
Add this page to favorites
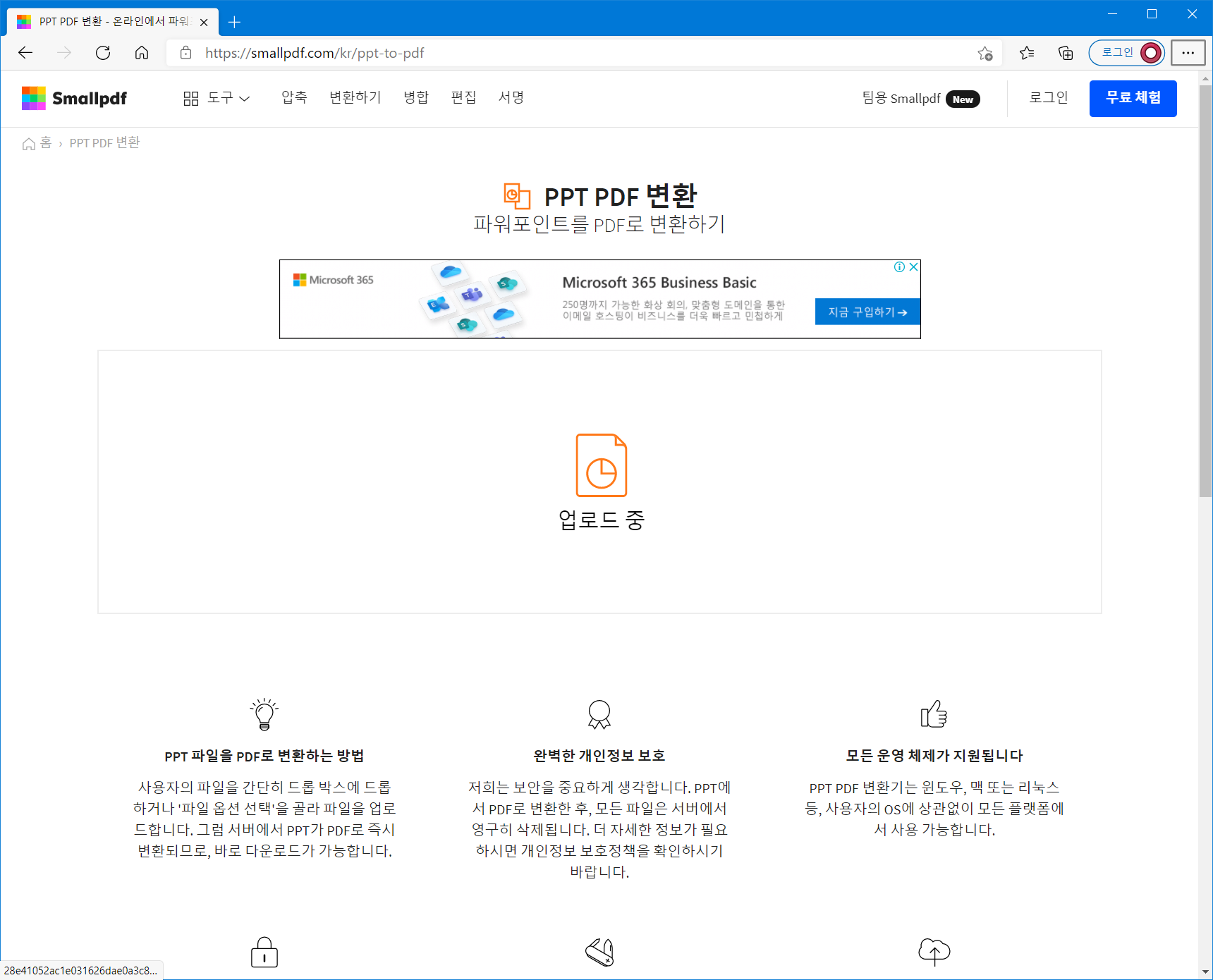[x=985, y=54]
